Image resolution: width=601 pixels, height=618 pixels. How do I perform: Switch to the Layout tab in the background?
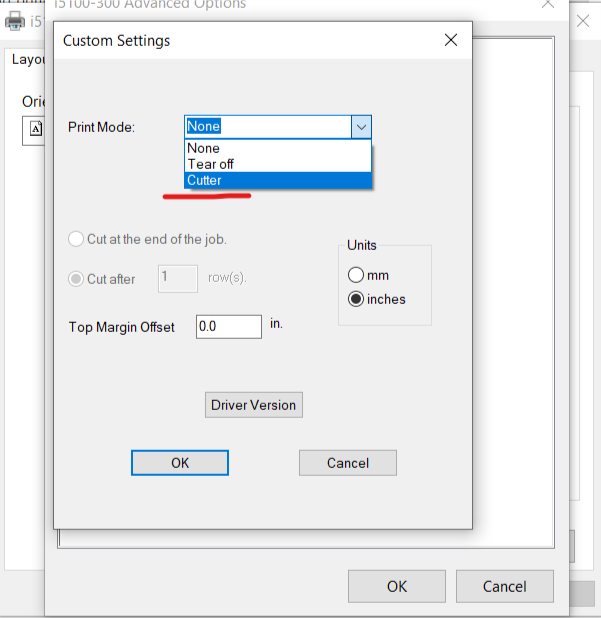tap(27, 59)
